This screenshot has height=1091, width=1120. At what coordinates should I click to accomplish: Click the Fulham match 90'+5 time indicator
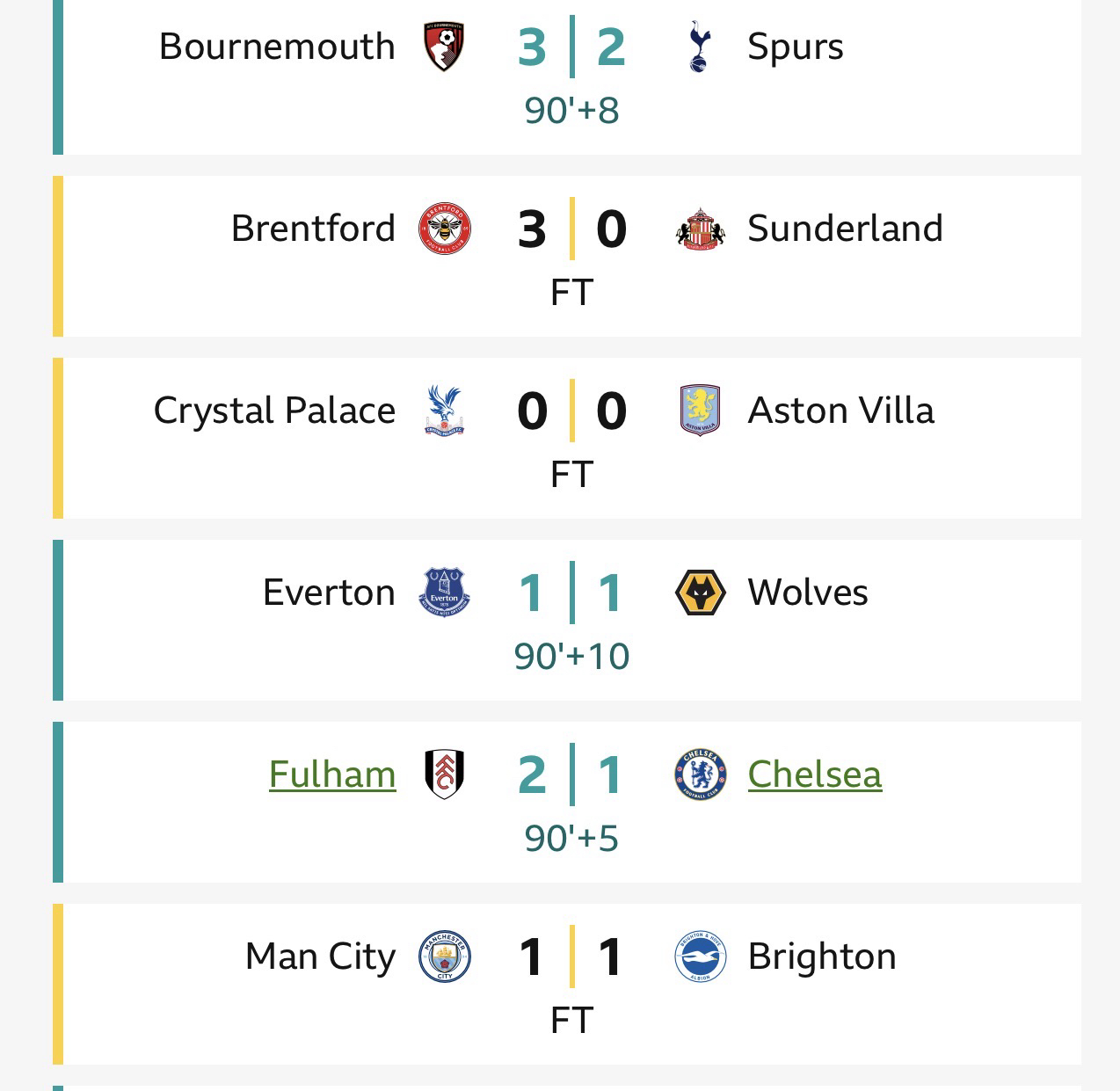pyautogui.click(x=571, y=839)
